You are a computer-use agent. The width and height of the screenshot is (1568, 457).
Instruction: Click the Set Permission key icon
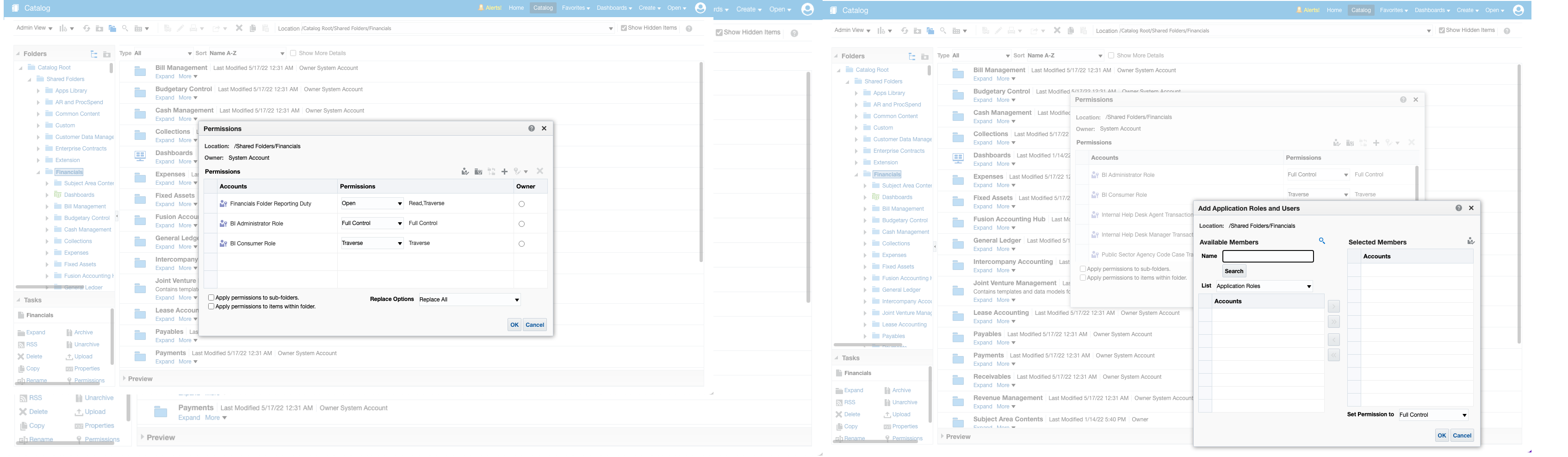[517, 171]
